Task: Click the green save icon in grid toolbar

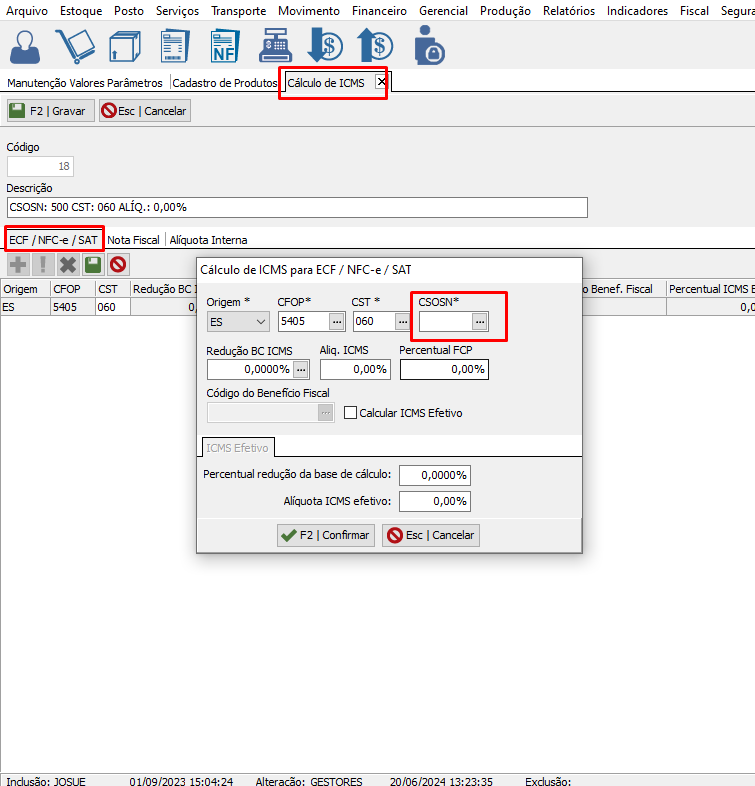Action: (93, 265)
